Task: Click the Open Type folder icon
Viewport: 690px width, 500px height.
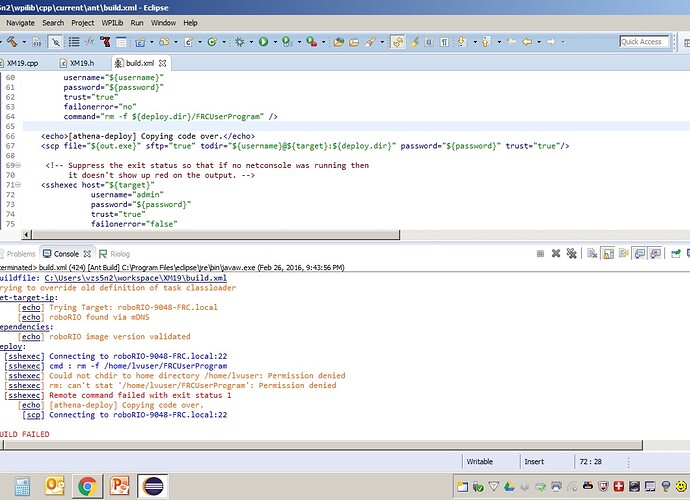Action: click(x=338, y=42)
